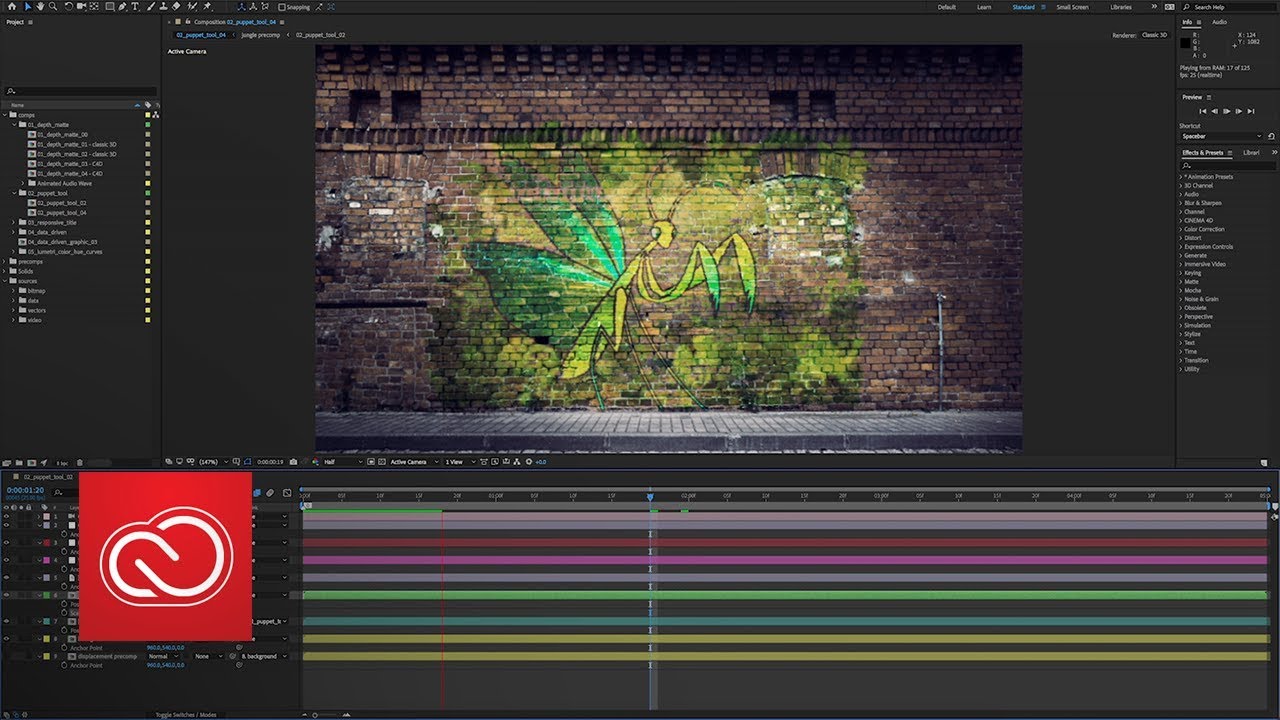Step to the previous frame
Screen dimensions: 1280x720
[1215, 111]
